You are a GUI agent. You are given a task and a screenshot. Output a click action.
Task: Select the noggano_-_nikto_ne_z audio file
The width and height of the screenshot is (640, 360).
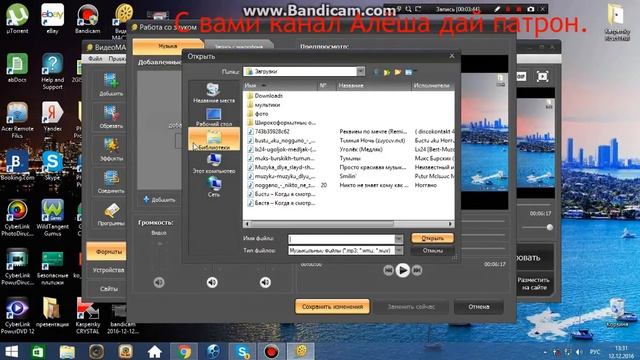pyautogui.click(x=282, y=185)
